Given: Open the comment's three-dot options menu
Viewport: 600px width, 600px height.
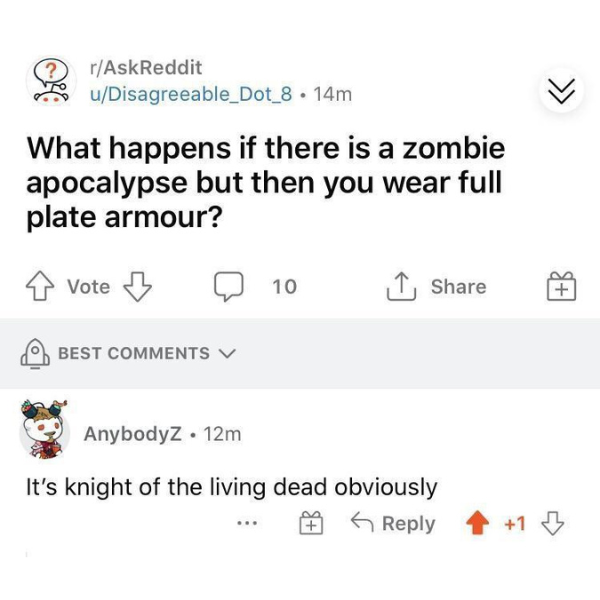Looking at the screenshot, I should 247,522.
